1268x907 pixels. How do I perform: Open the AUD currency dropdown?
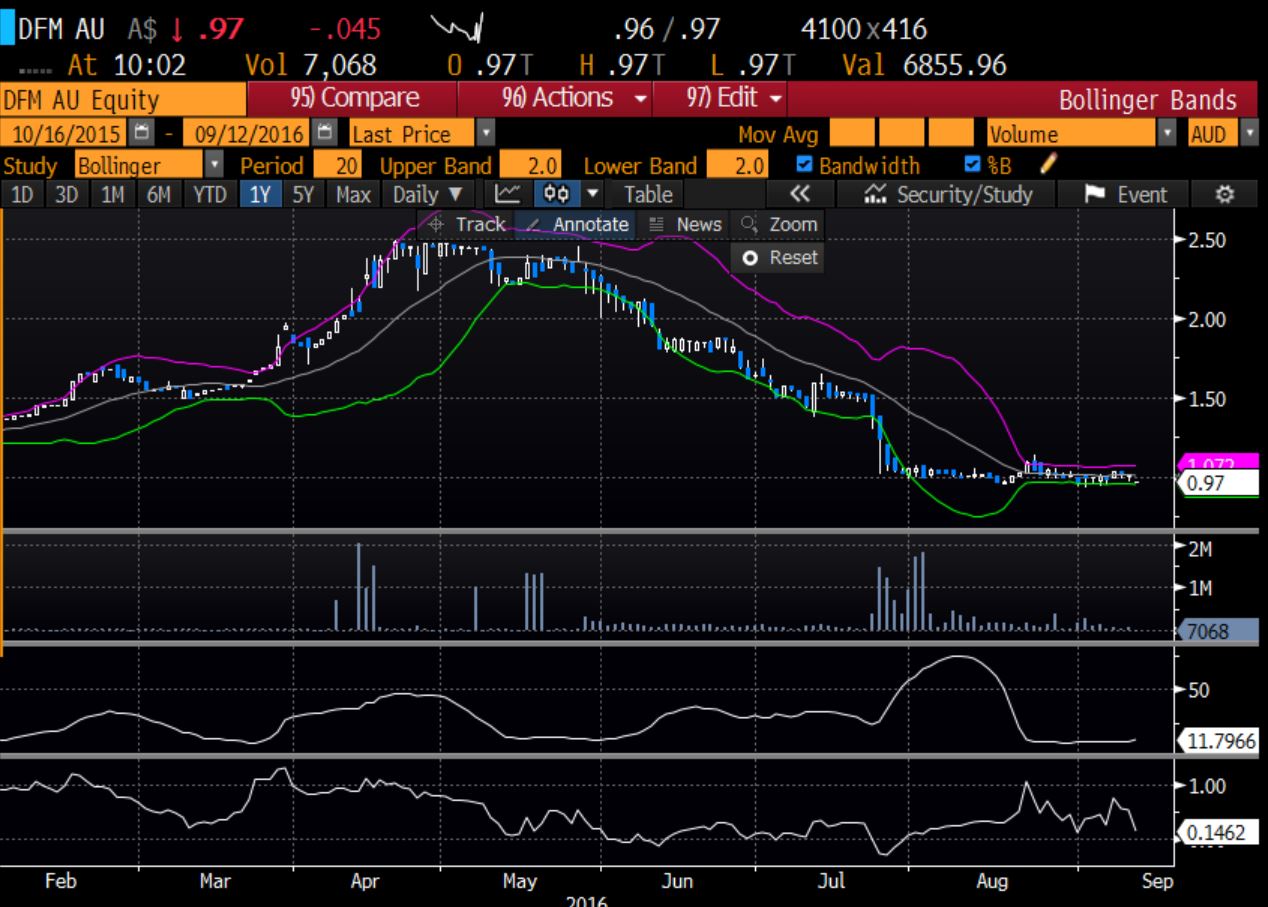[x=1251, y=133]
